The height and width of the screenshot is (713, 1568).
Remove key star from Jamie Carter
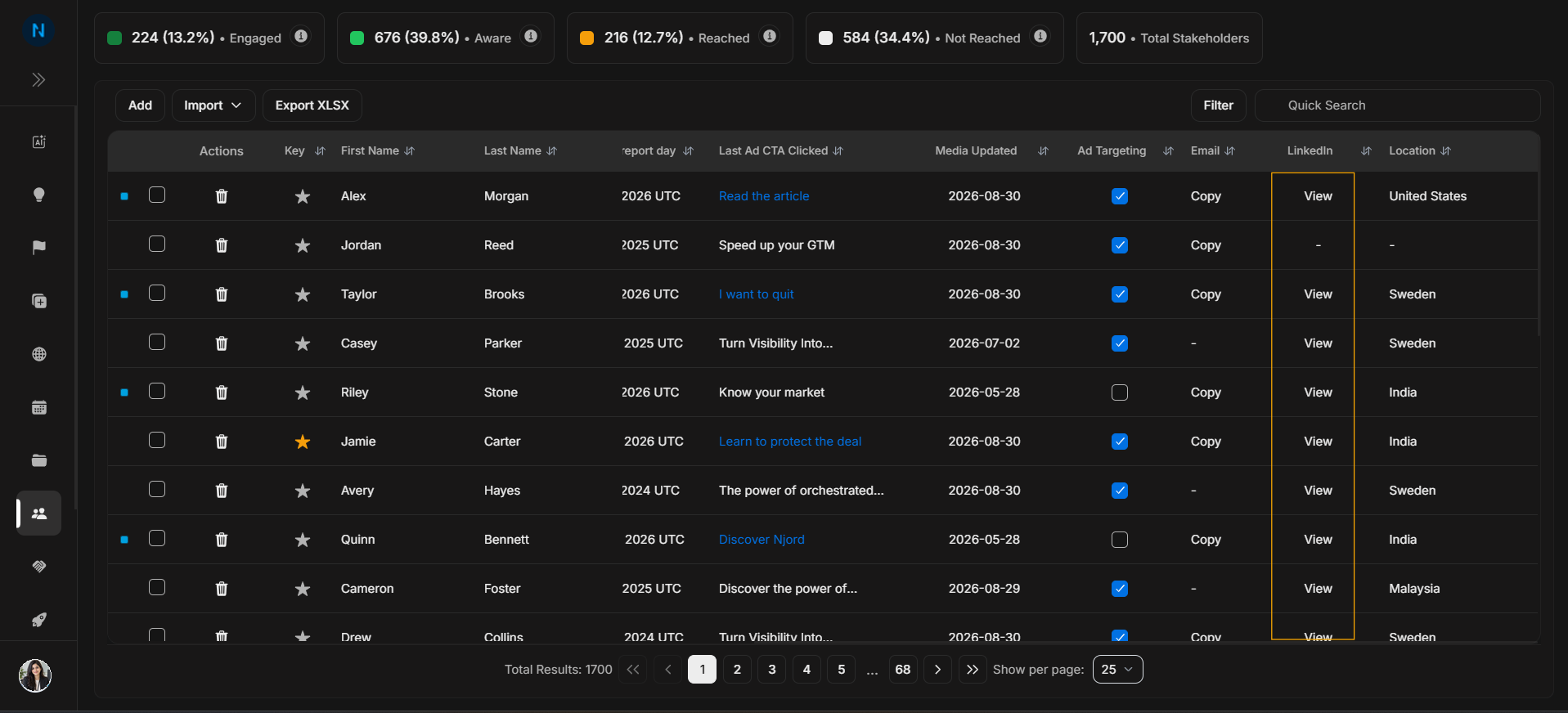point(303,442)
